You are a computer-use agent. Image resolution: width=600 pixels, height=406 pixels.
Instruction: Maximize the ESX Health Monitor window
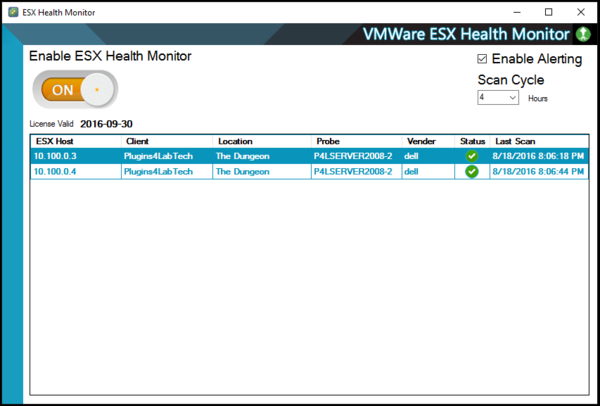point(548,12)
